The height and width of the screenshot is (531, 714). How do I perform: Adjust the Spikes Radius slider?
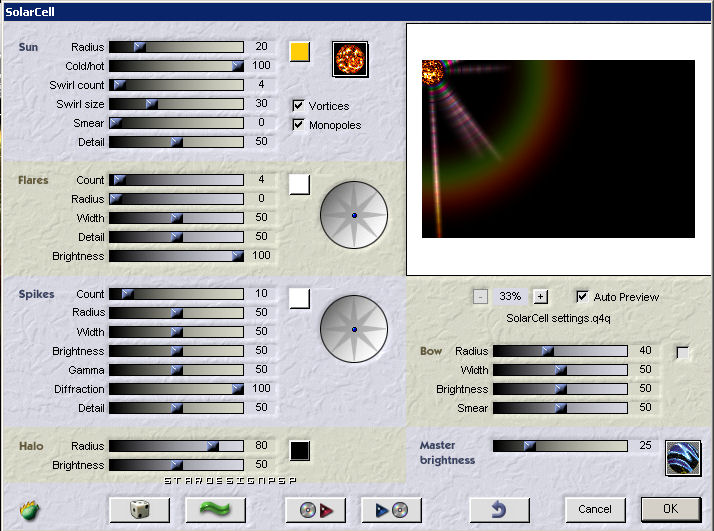pos(176,313)
